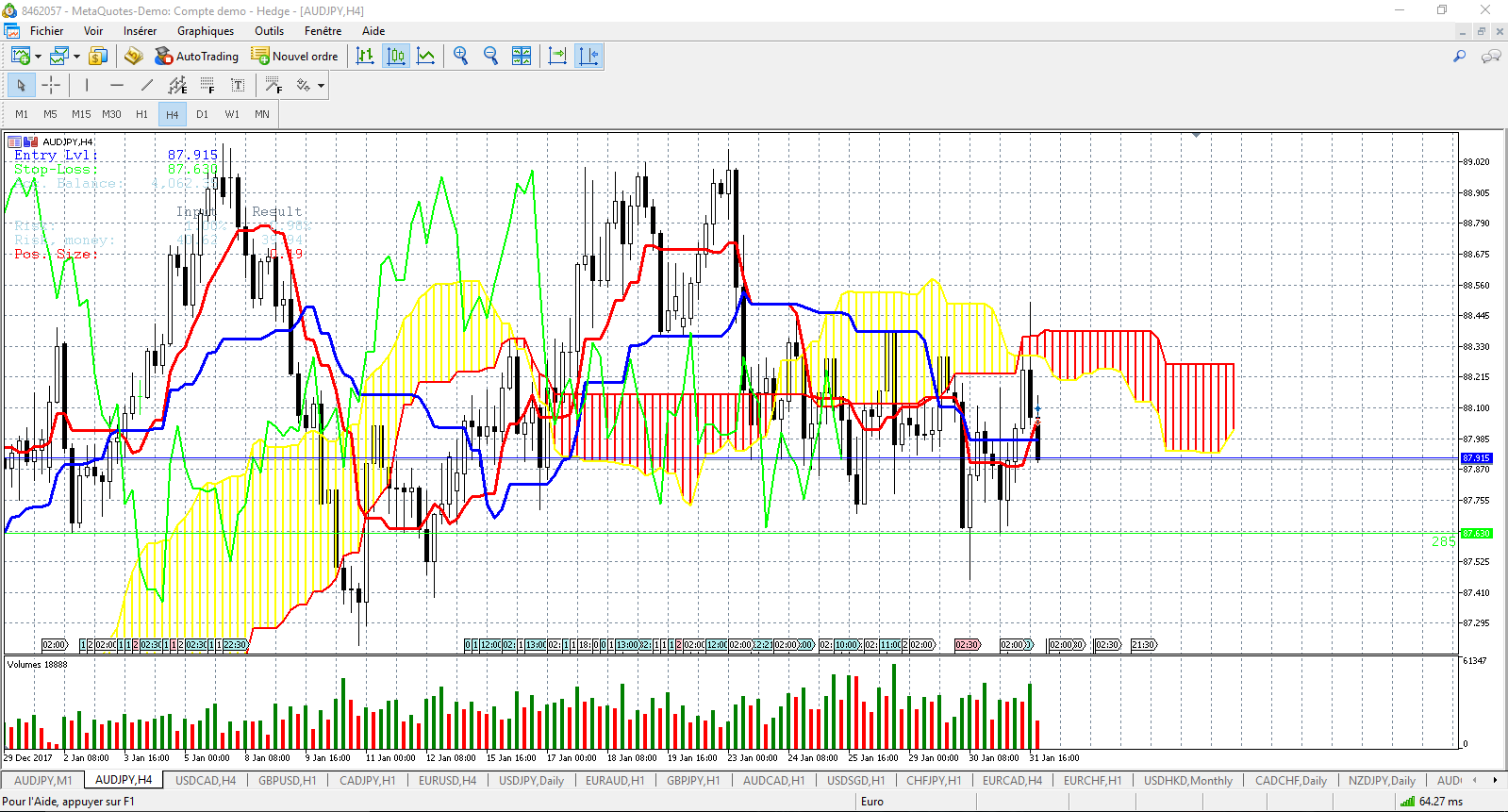Select the crosshair cursor tool
The height and width of the screenshot is (812, 1508).
51,85
